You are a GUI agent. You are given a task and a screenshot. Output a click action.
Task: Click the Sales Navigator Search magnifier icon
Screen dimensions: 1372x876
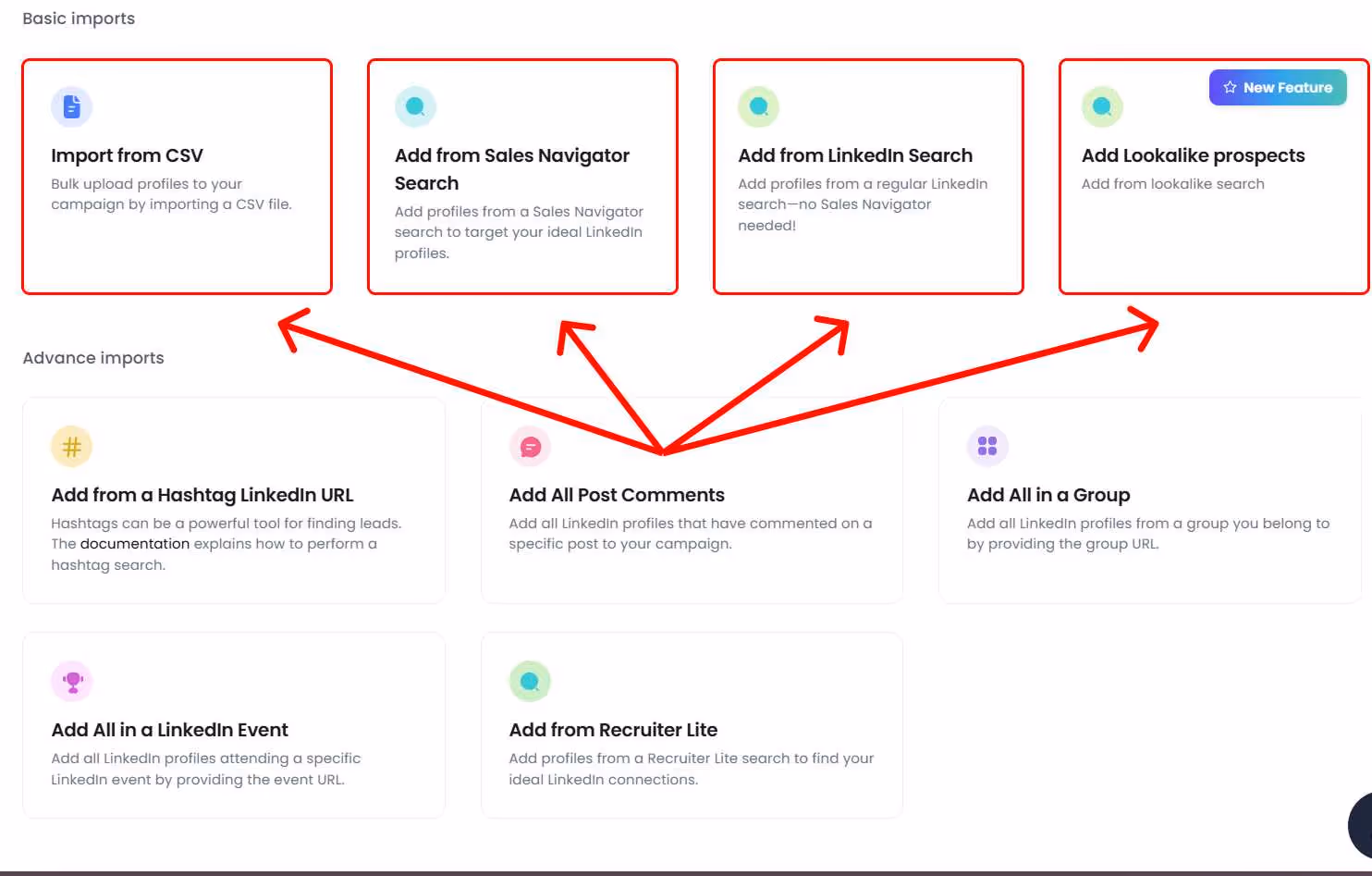(415, 106)
